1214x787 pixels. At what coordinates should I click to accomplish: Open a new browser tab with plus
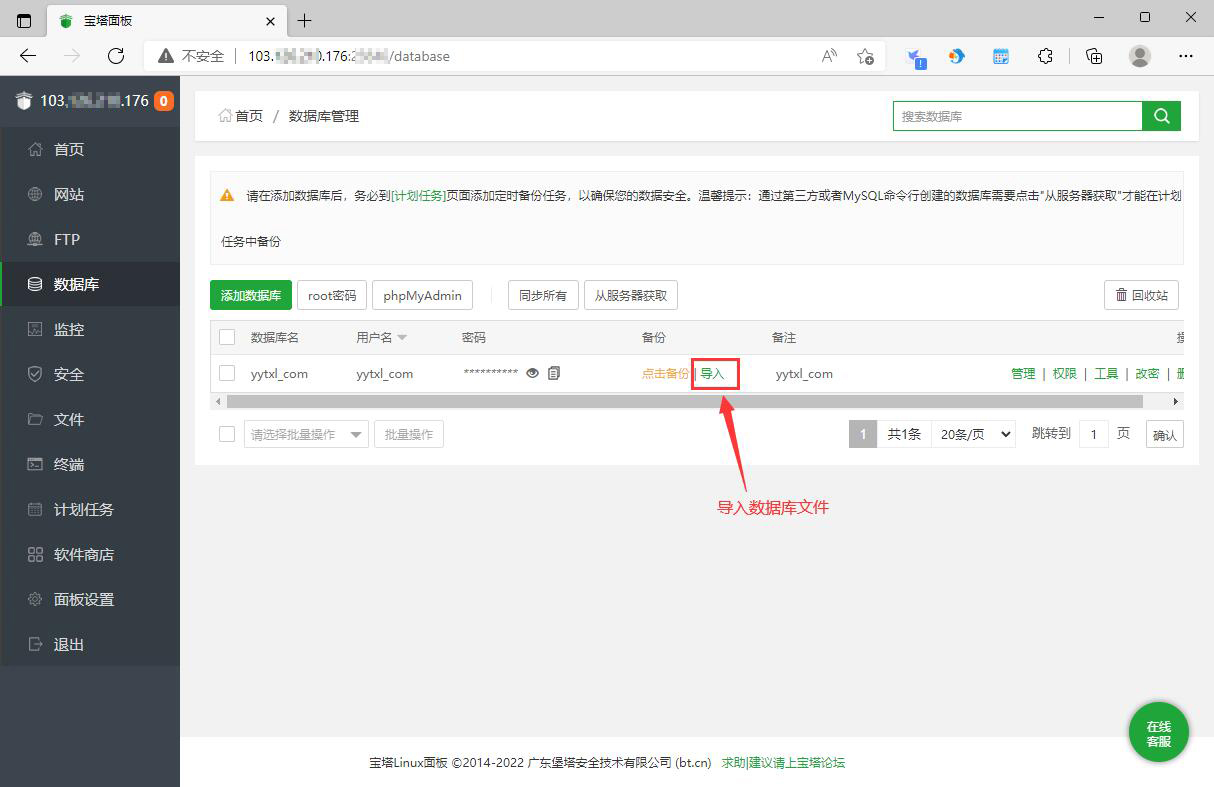[305, 20]
